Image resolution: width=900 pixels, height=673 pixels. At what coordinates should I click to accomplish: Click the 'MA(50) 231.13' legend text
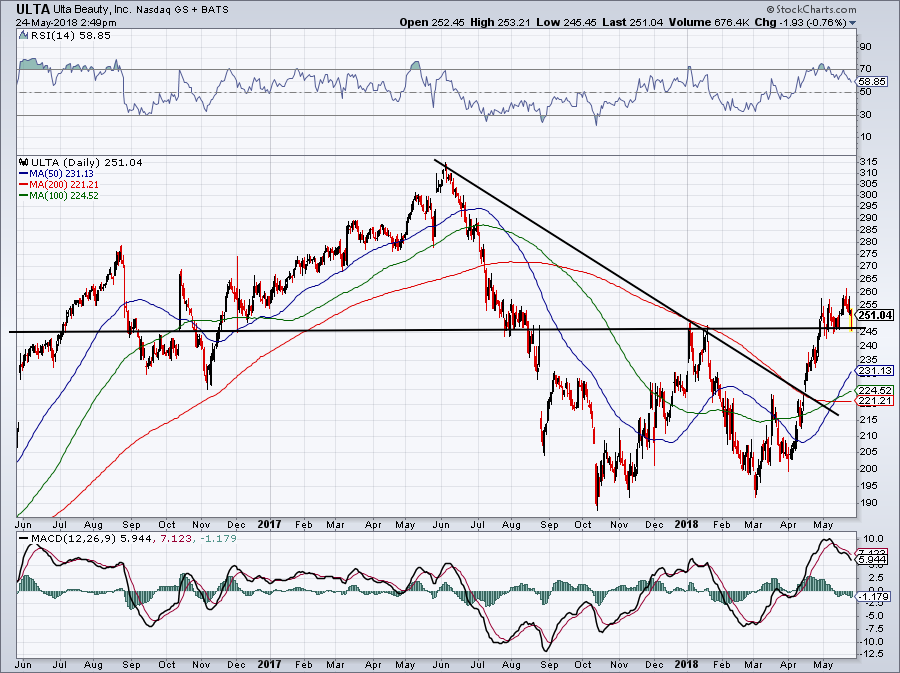(61, 174)
